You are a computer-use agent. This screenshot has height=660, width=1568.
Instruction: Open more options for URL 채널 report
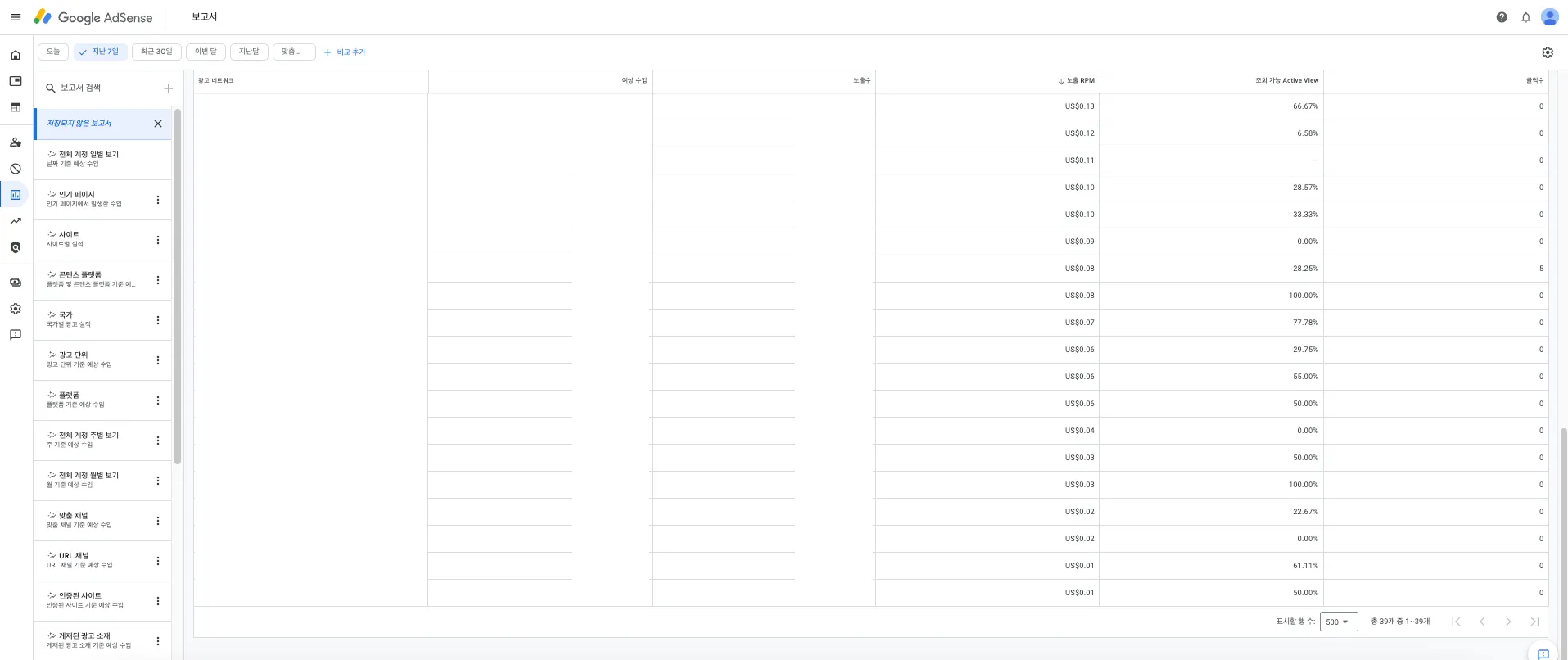158,561
